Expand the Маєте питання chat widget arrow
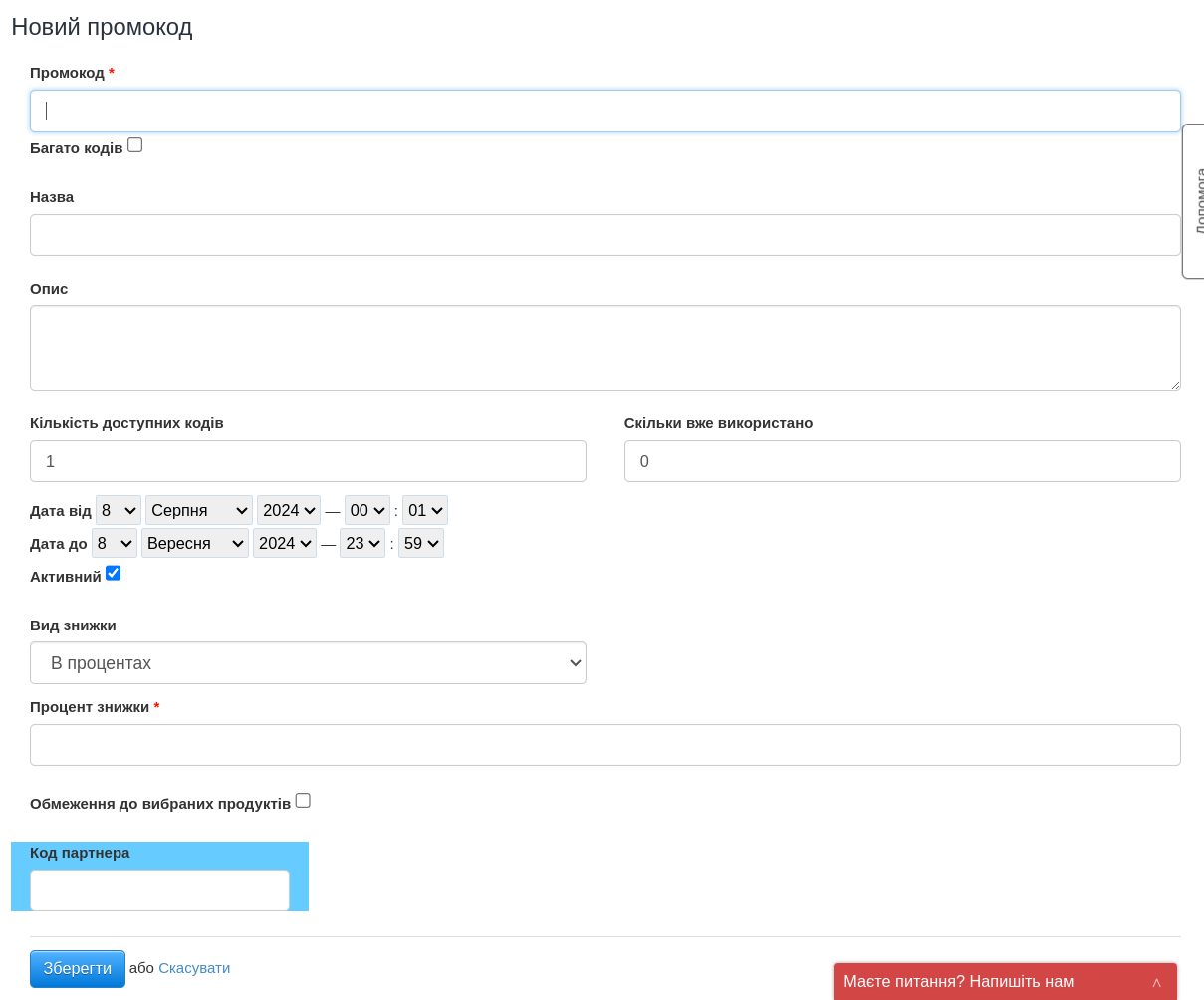 tap(1156, 983)
